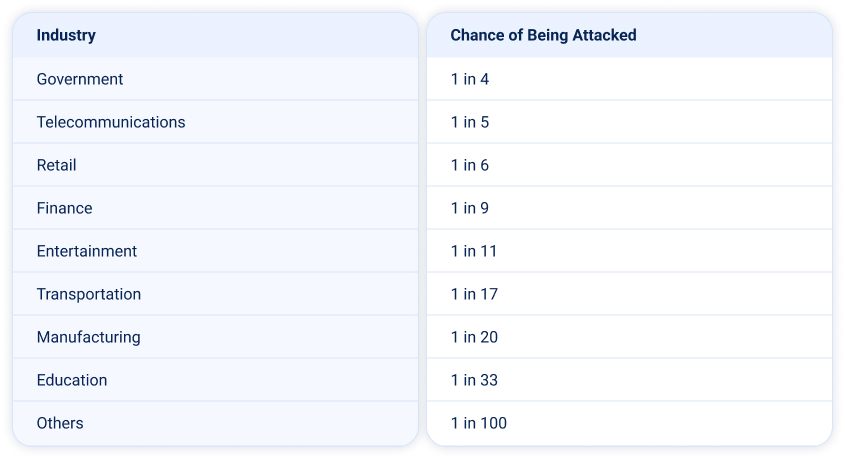Click the Entertainment row label
The height and width of the screenshot is (459, 845).
(x=87, y=251)
